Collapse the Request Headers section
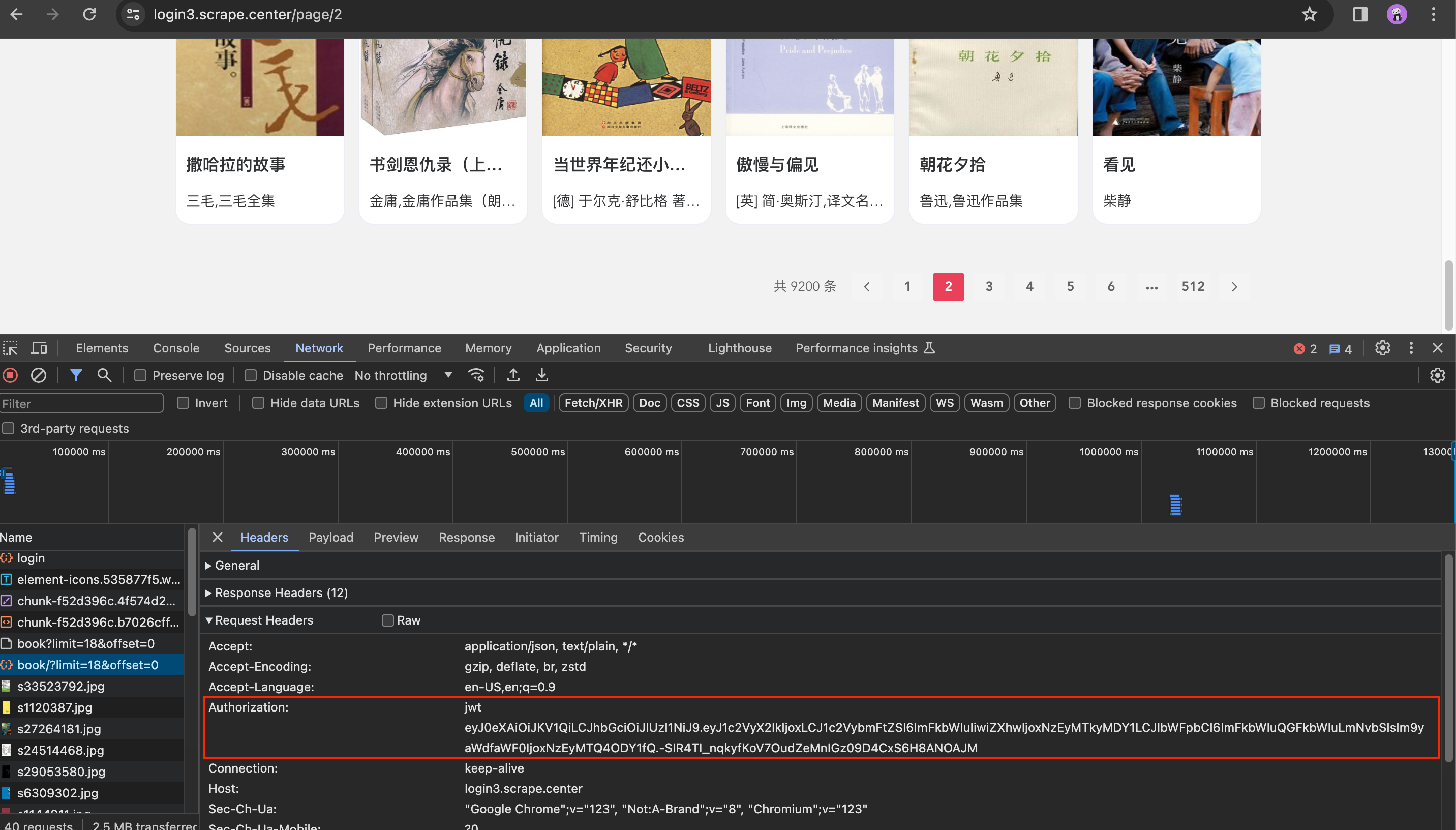This screenshot has width=1456, height=830. pos(259,620)
